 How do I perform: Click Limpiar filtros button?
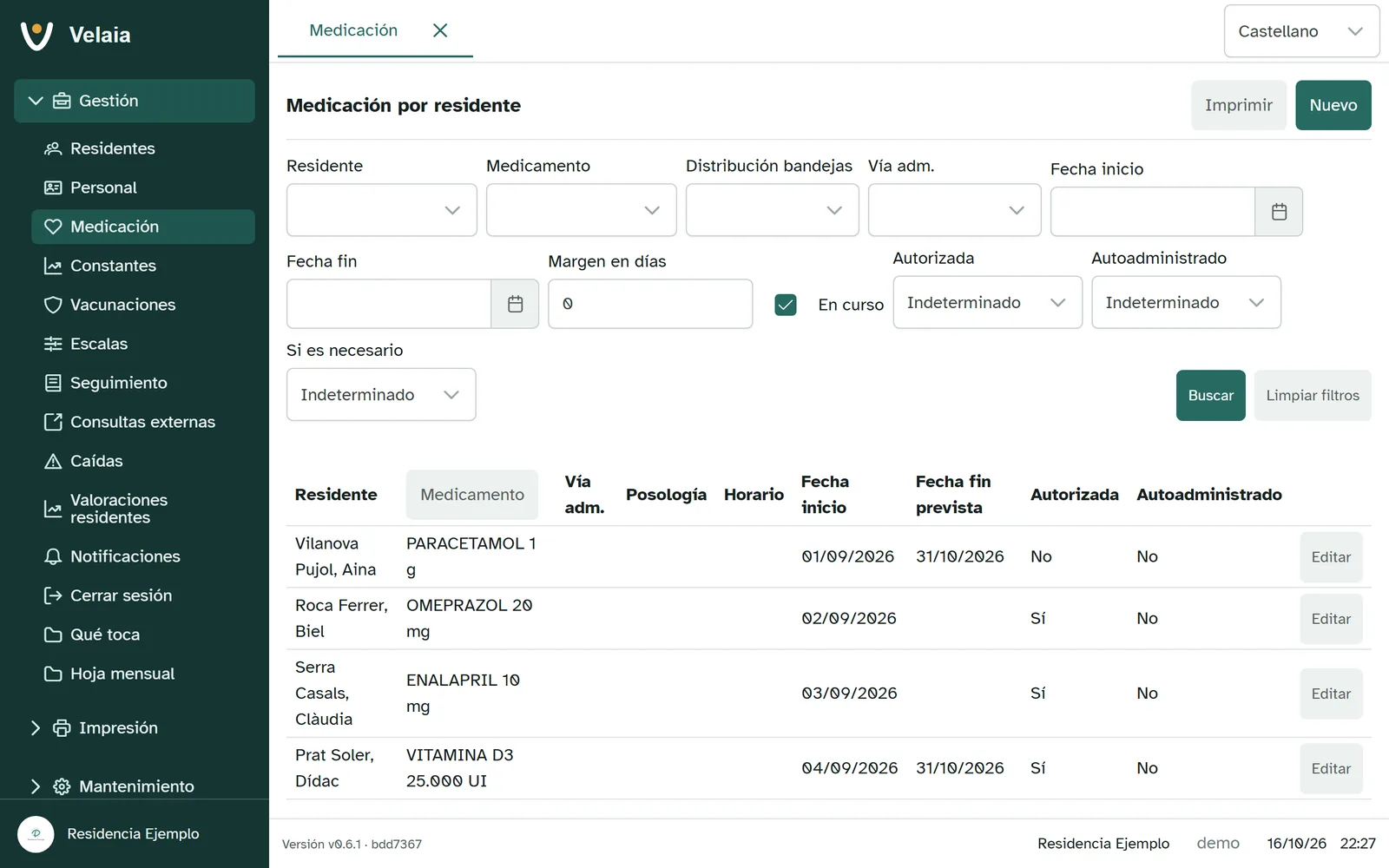click(x=1313, y=396)
